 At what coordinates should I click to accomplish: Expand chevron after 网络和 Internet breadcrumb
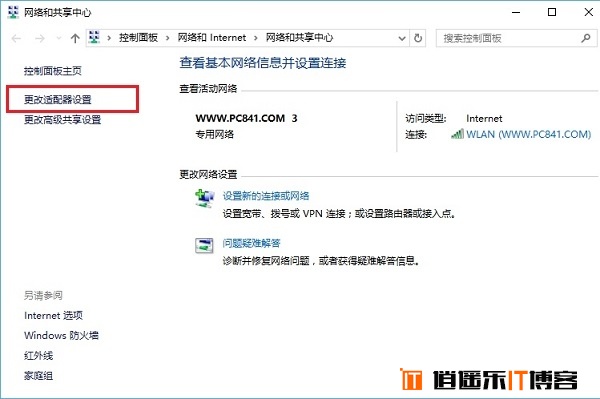(256, 38)
